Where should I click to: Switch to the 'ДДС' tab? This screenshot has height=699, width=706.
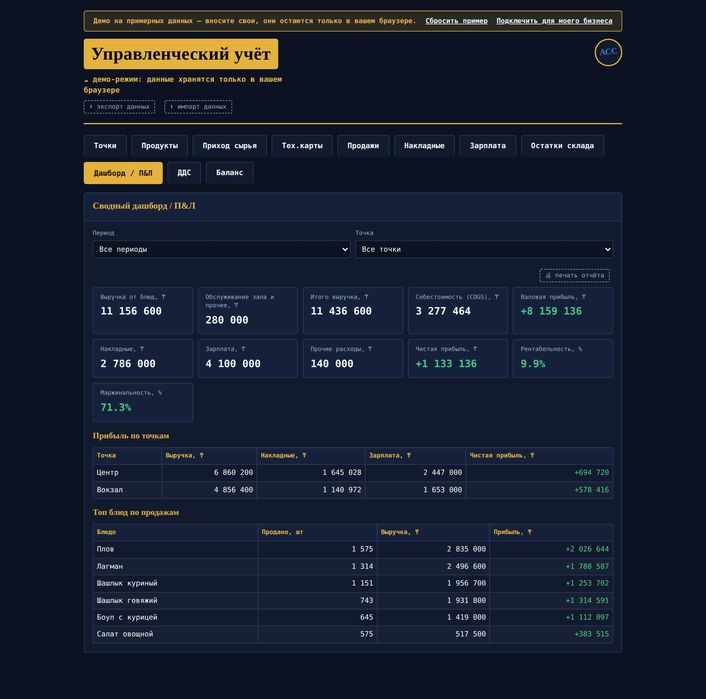tap(184, 173)
